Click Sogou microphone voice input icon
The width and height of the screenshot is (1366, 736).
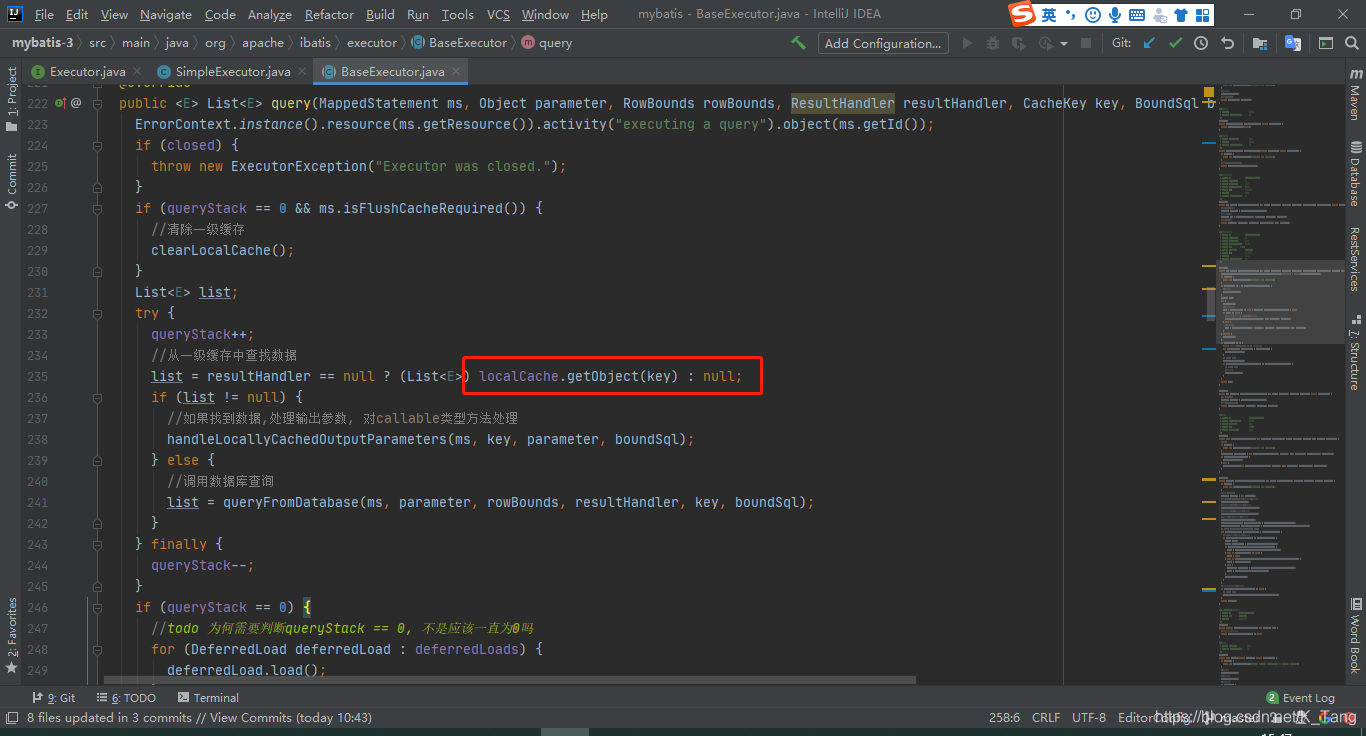tap(1115, 15)
